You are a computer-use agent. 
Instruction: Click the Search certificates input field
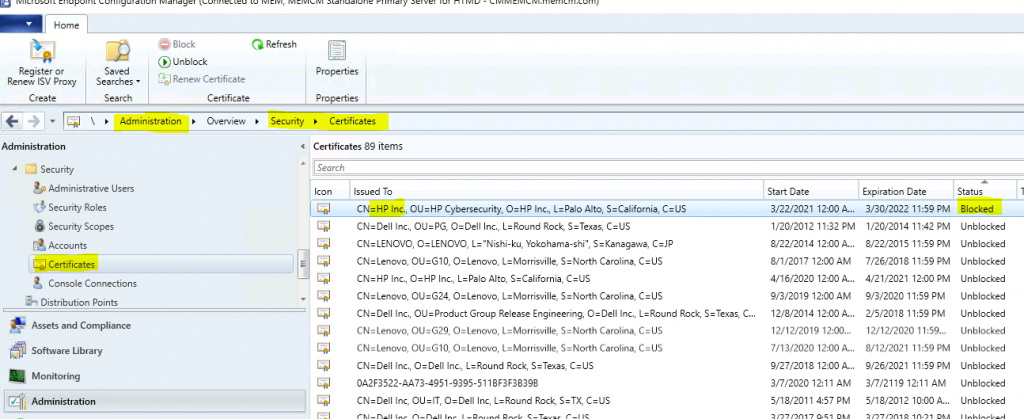coord(668,168)
